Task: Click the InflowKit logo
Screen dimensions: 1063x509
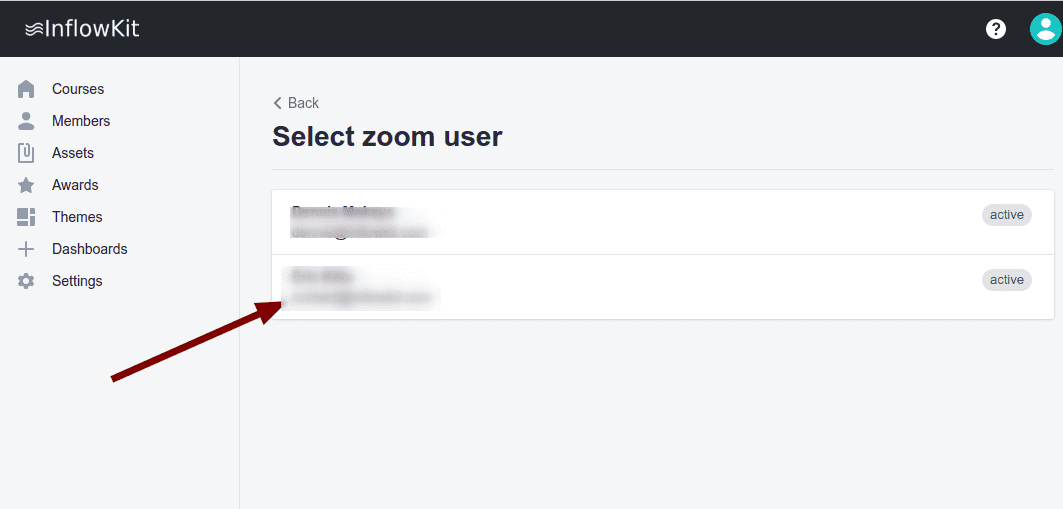Action: click(x=82, y=29)
